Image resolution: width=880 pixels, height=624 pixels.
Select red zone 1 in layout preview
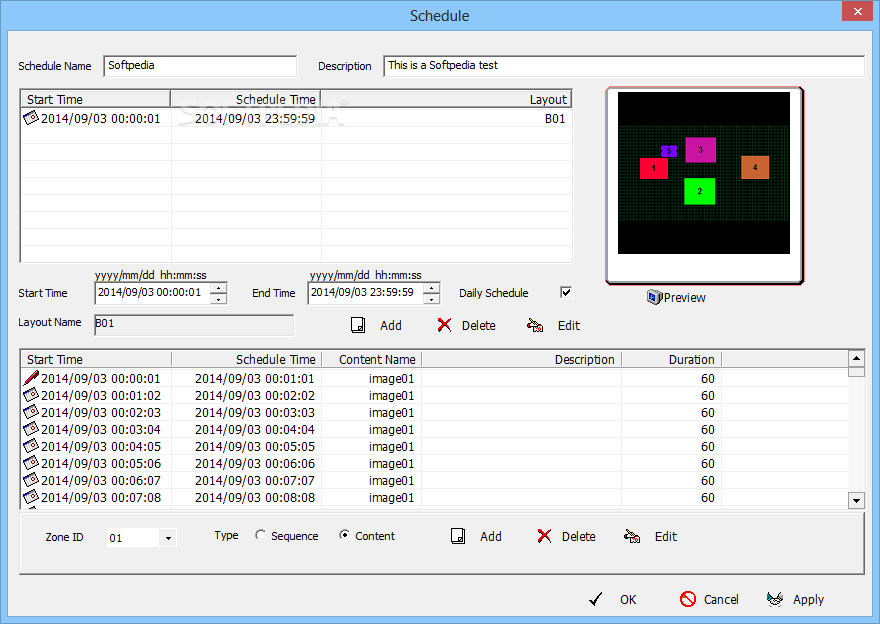click(x=654, y=168)
